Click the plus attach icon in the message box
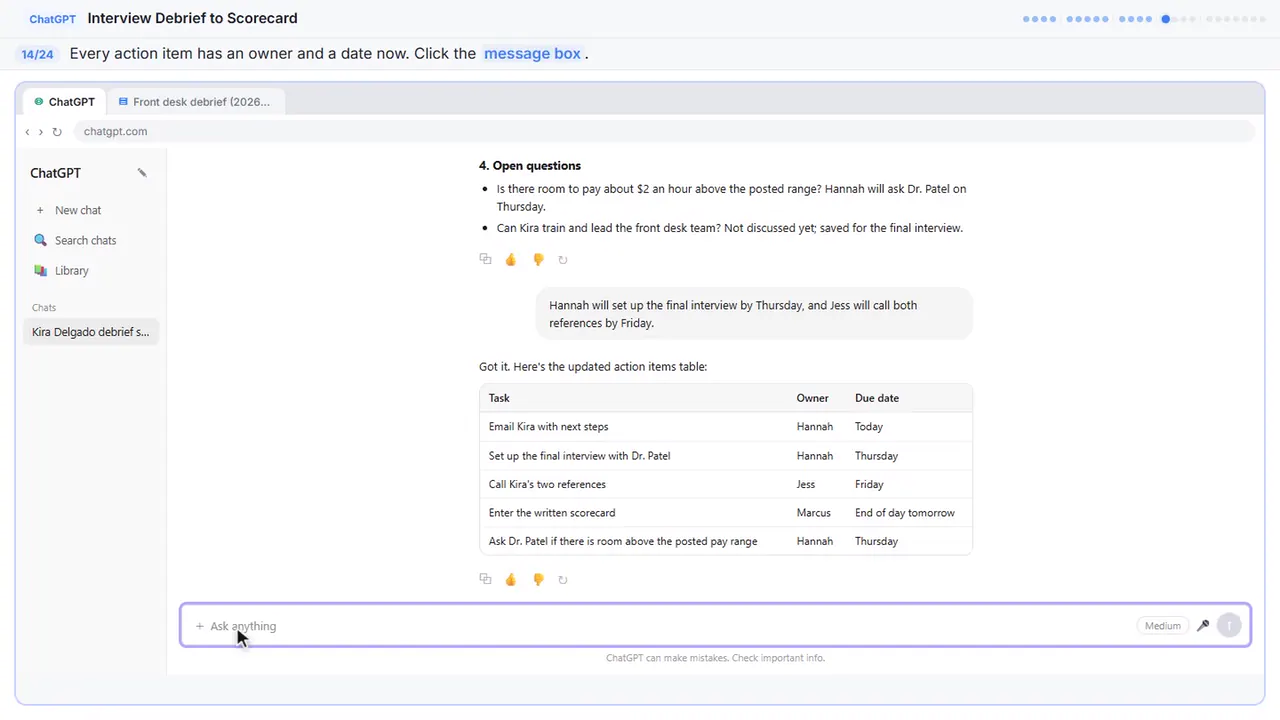This screenshot has width=1280, height=720. [200, 626]
